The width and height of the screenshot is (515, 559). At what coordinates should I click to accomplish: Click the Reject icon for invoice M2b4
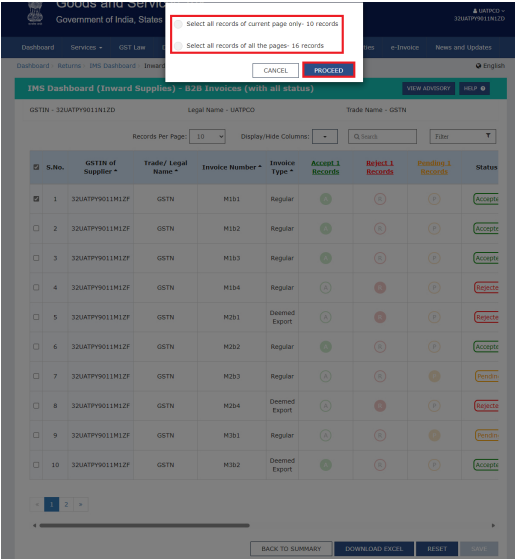(380, 406)
